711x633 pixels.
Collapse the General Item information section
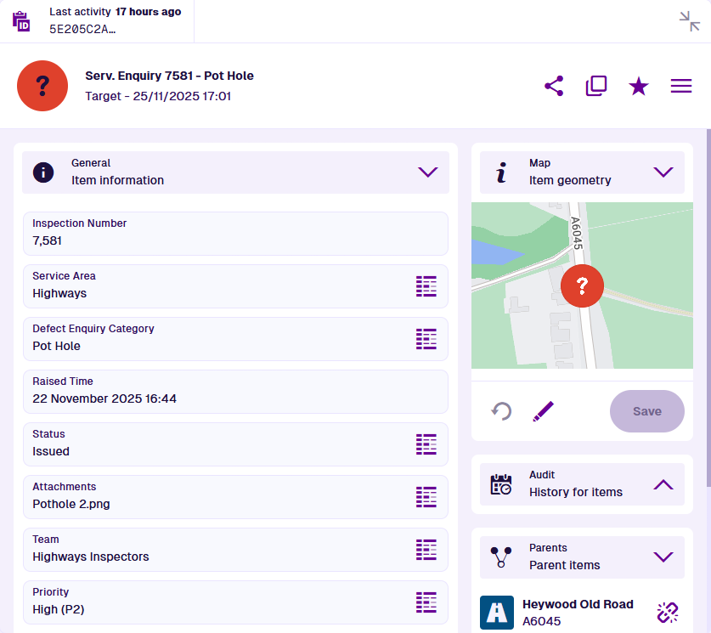click(428, 172)
